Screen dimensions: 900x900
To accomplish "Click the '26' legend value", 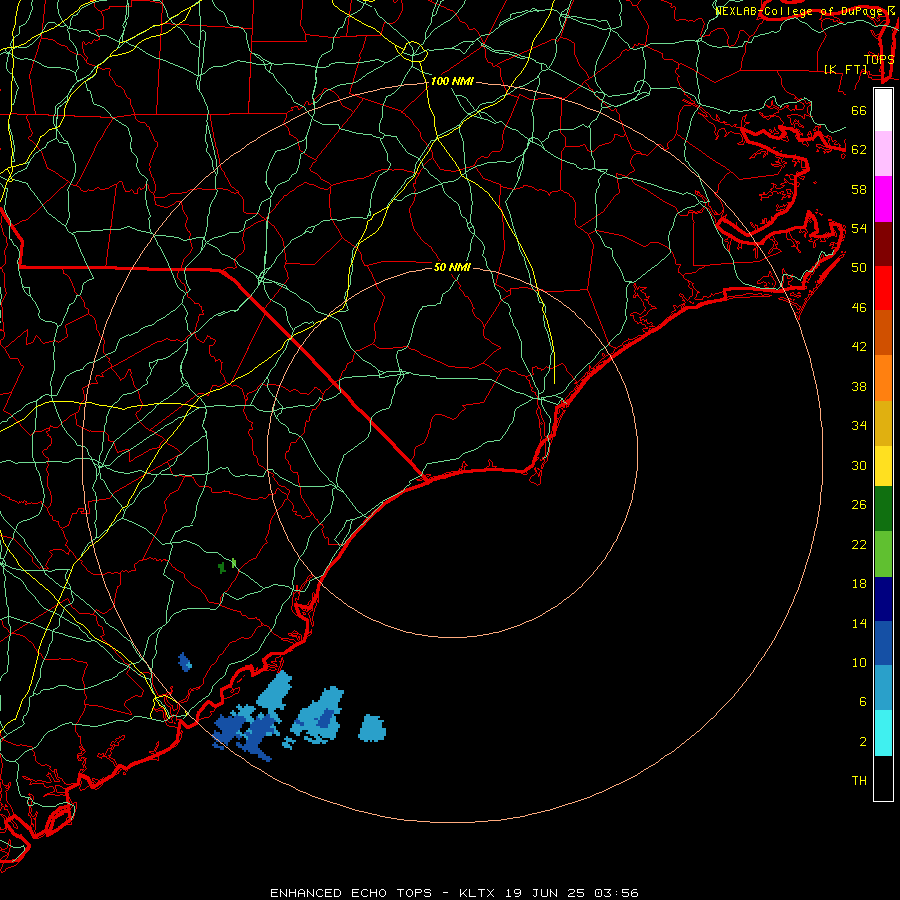I will (x=859, y=505).
